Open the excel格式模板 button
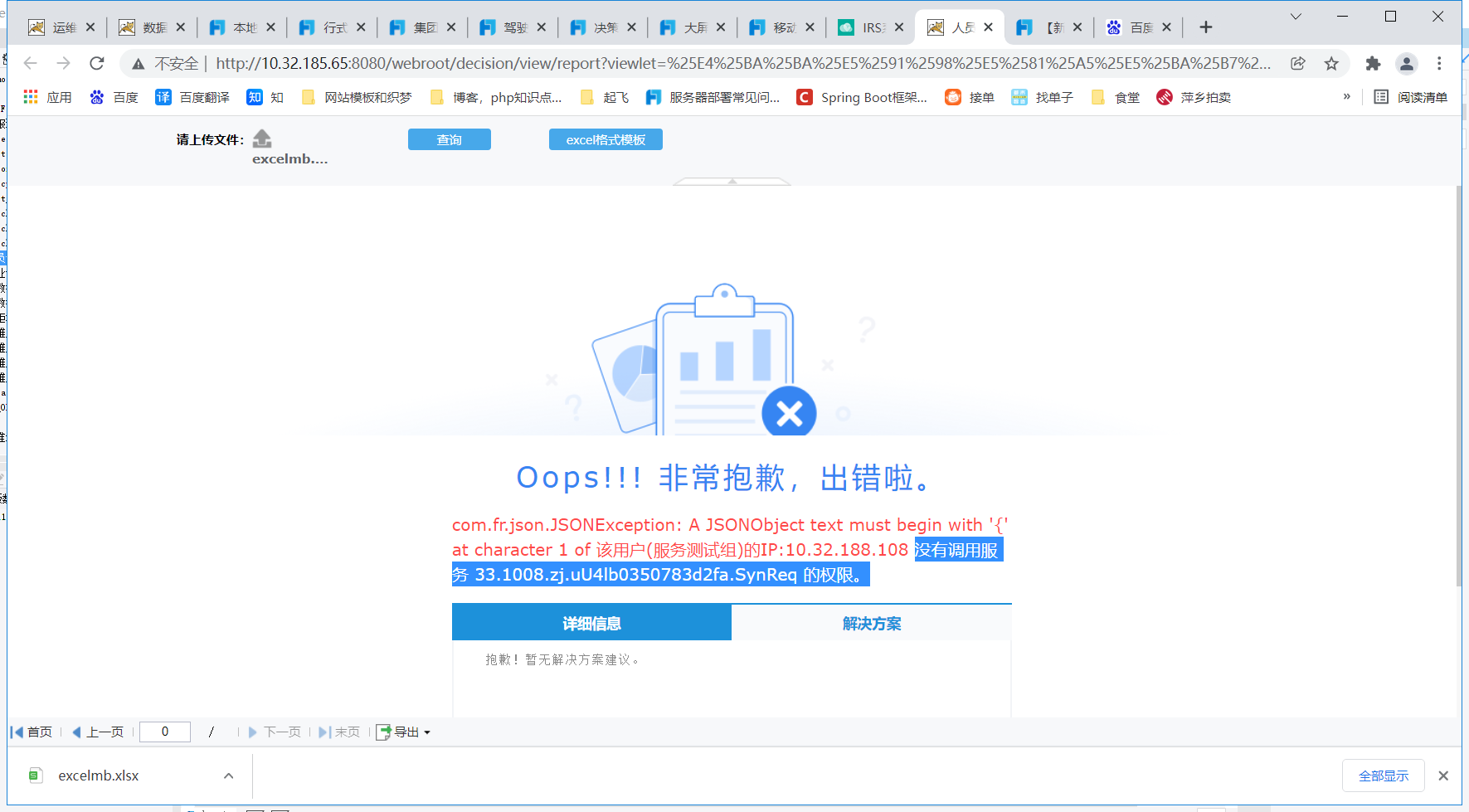The image size is (1469, 812). (x=606, y=139)
